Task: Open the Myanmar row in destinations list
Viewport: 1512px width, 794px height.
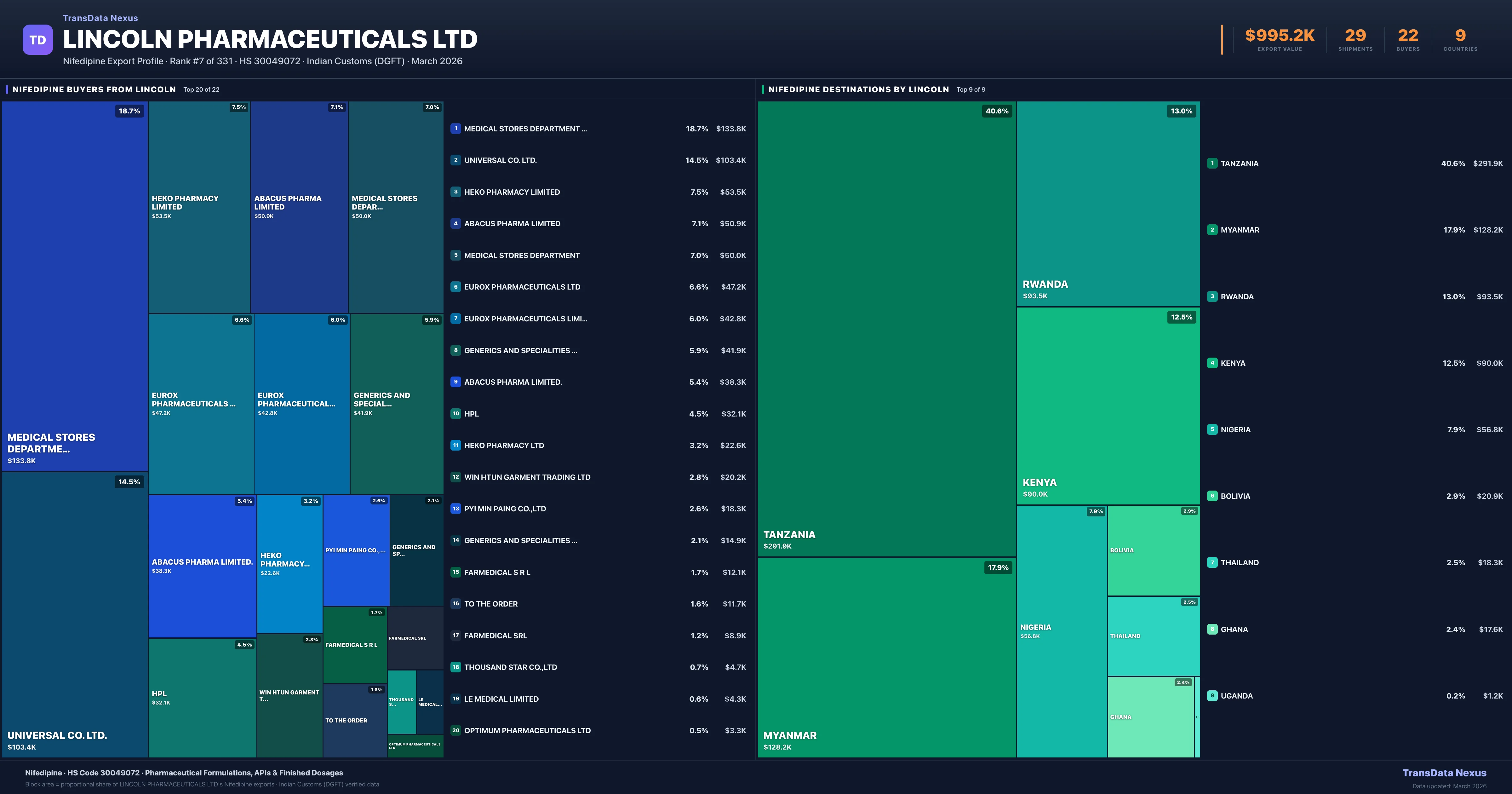Action: point(1240,230)
